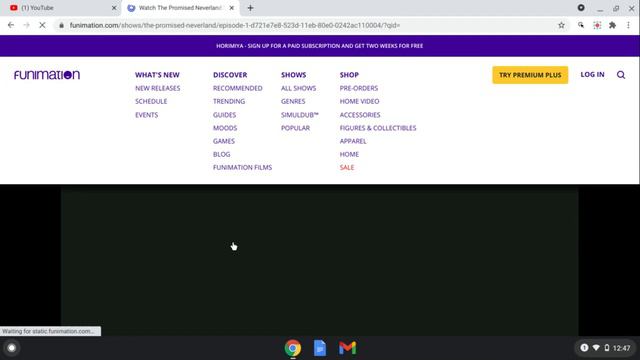Open the EVENTS link
Viewport: 640px width, 360px height.
pyautogui.click(x=147, y=115)
